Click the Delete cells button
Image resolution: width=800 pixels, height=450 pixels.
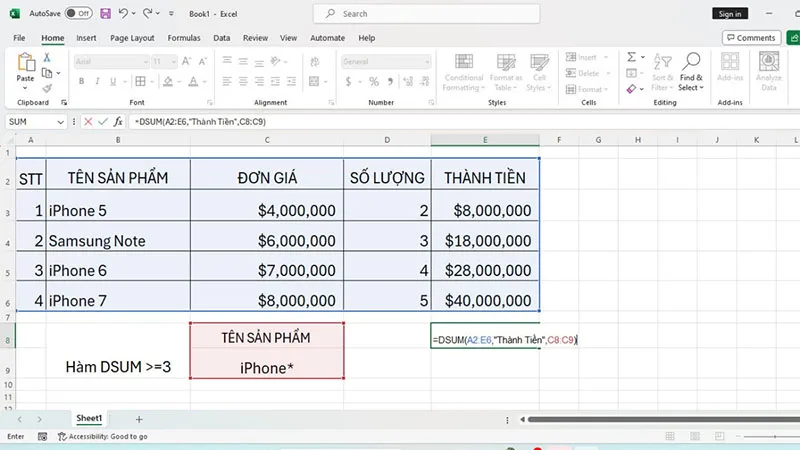[588, 73]
